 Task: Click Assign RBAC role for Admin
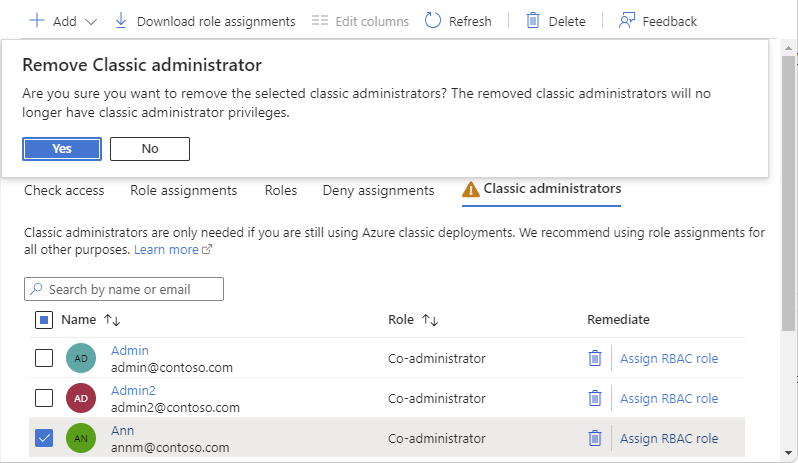(x=668, y=358)
